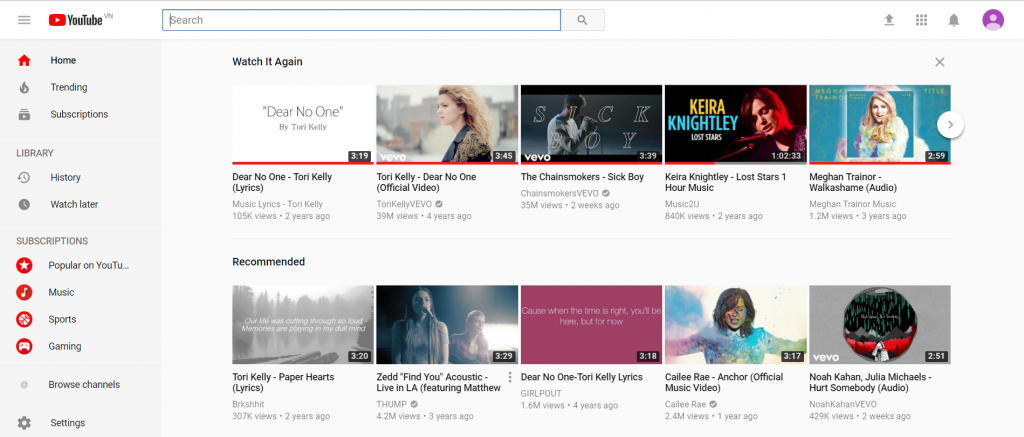Open Music Lyrics - Tori Kelly channel

(278, 204)
